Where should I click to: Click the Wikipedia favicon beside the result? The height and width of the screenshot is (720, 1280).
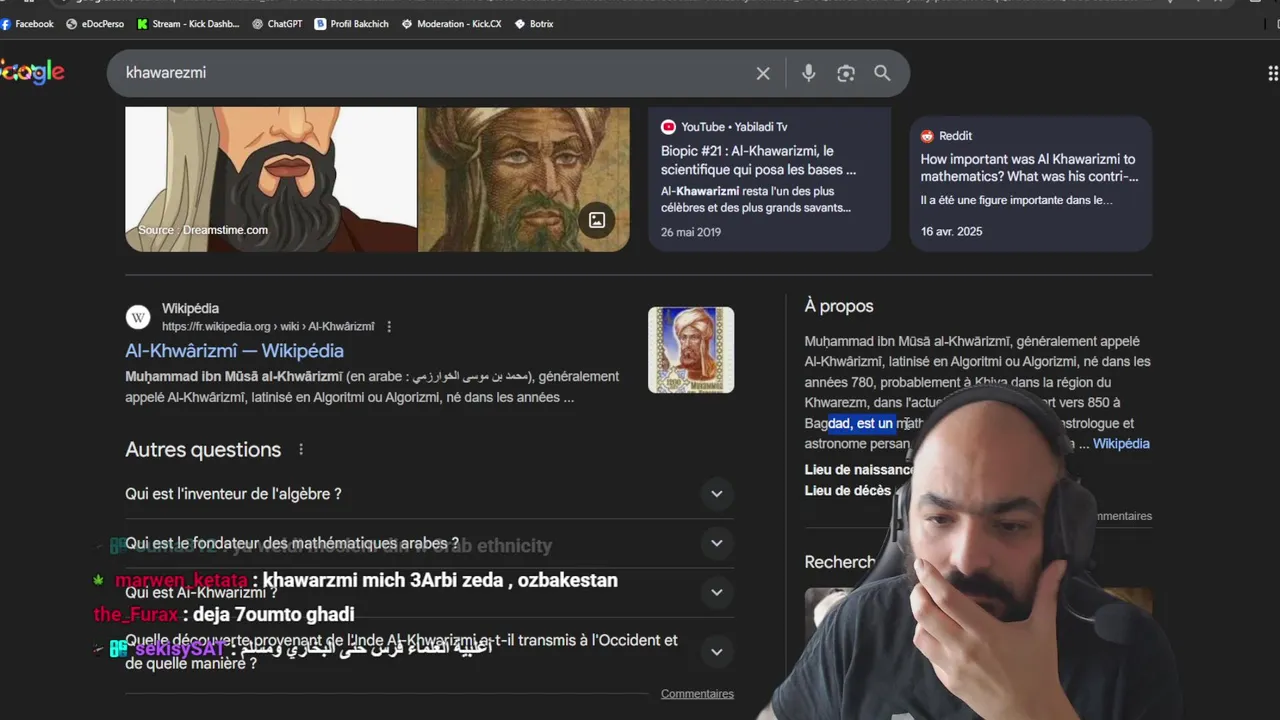[x=138, y=317]
